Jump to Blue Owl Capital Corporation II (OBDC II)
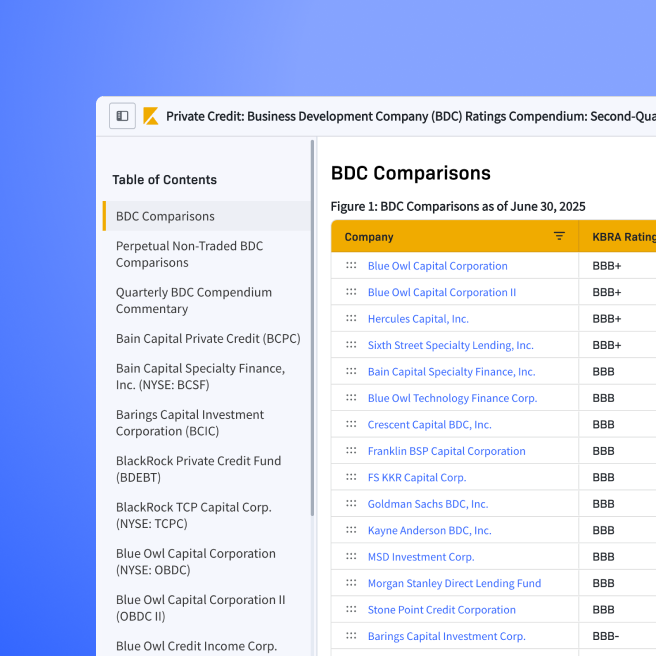This screenshot has width=656, height=656. tap(200, 608)
